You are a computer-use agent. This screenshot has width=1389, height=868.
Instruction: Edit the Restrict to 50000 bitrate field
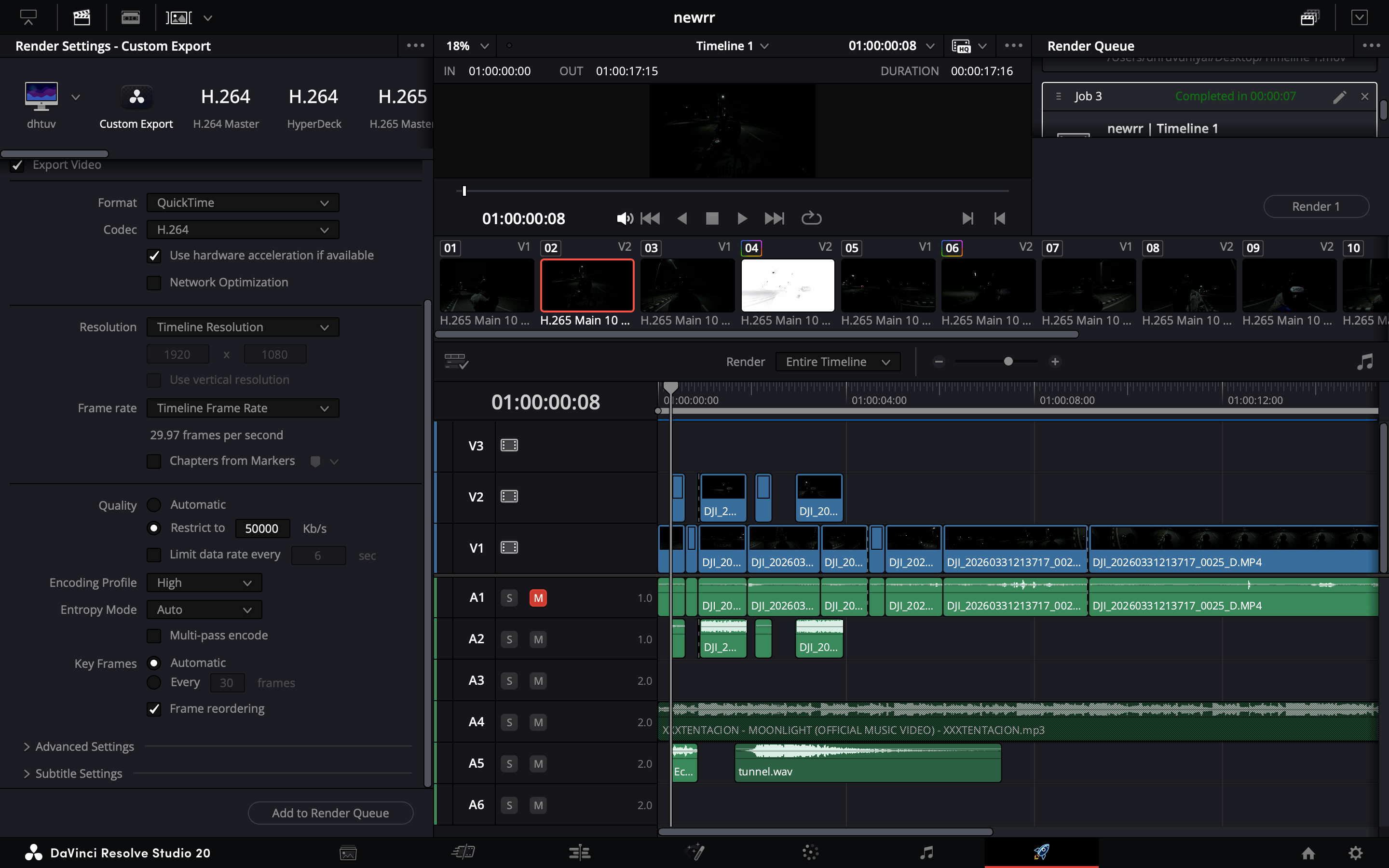pyautogui.click(x=262, y=528)
